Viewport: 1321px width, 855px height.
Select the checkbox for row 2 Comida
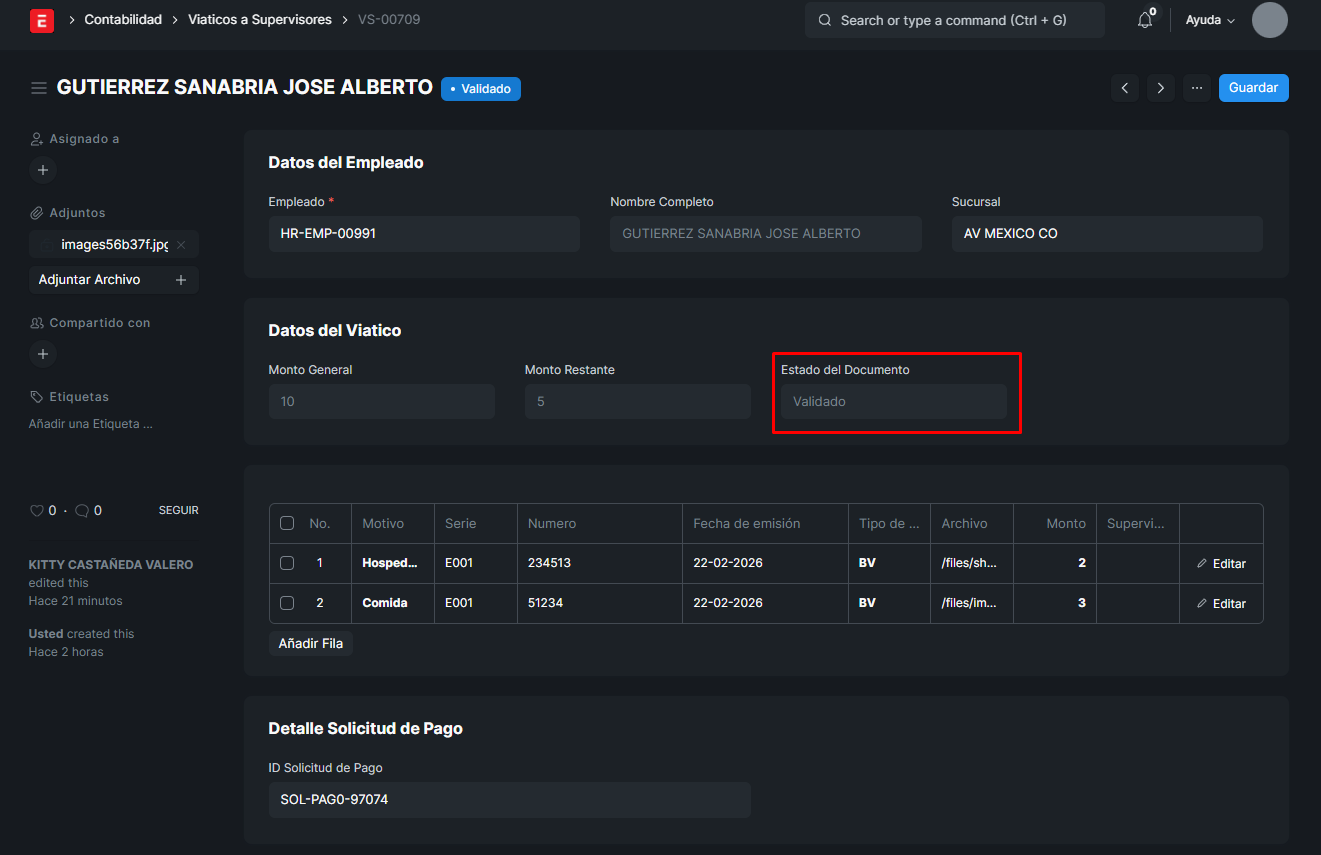pyautogui.click(x=287, y=603)
